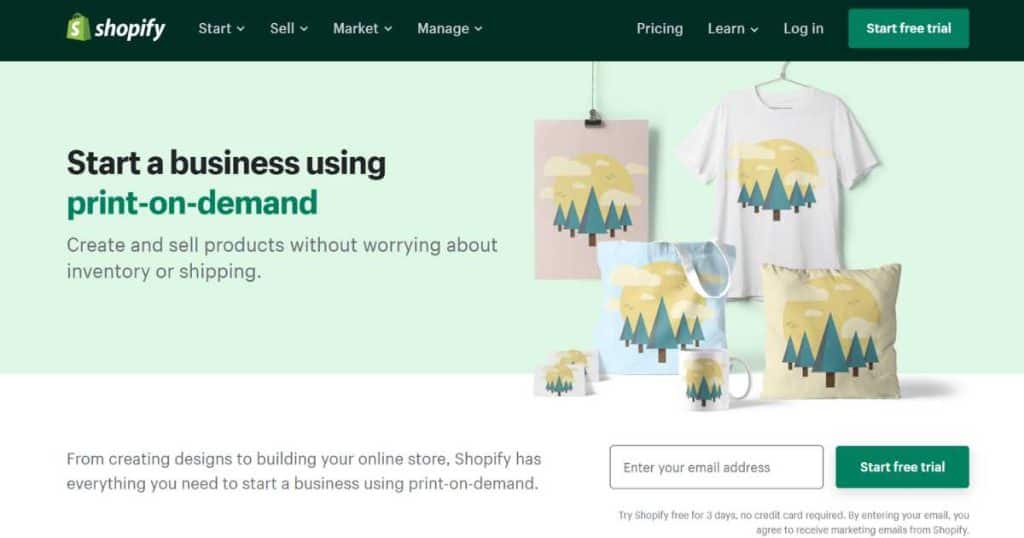The width and height of the screenshot is (1024, 538).
Task: Open the Log in link
Action: [x=803, y=29]
